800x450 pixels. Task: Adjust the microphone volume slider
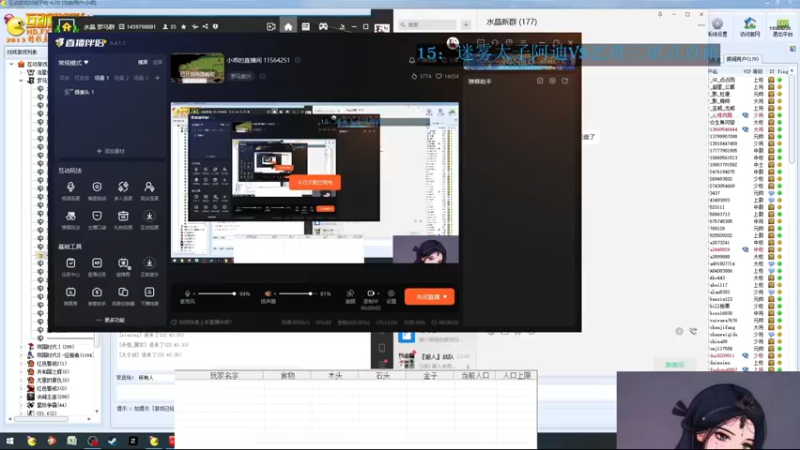pos(217,294)
